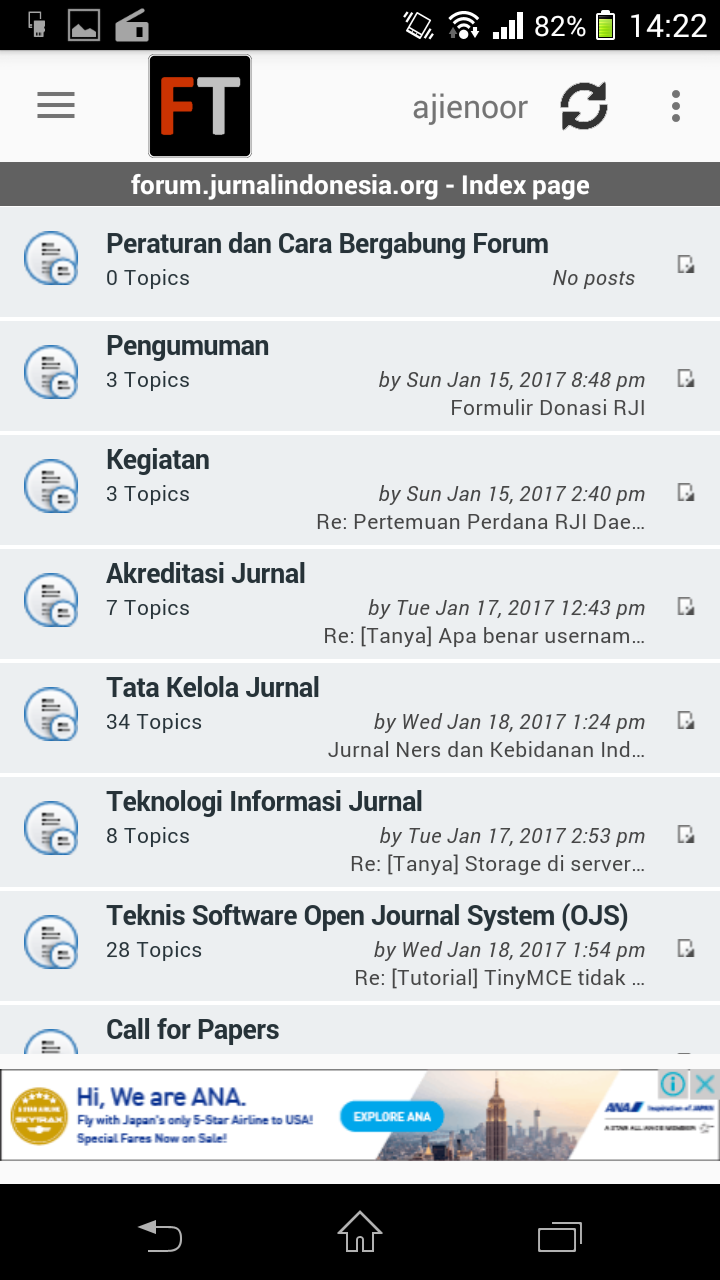Open Formulir Donasi RJI last post
The width and height of the screenshot is (720, 1280).
[547, 408]
